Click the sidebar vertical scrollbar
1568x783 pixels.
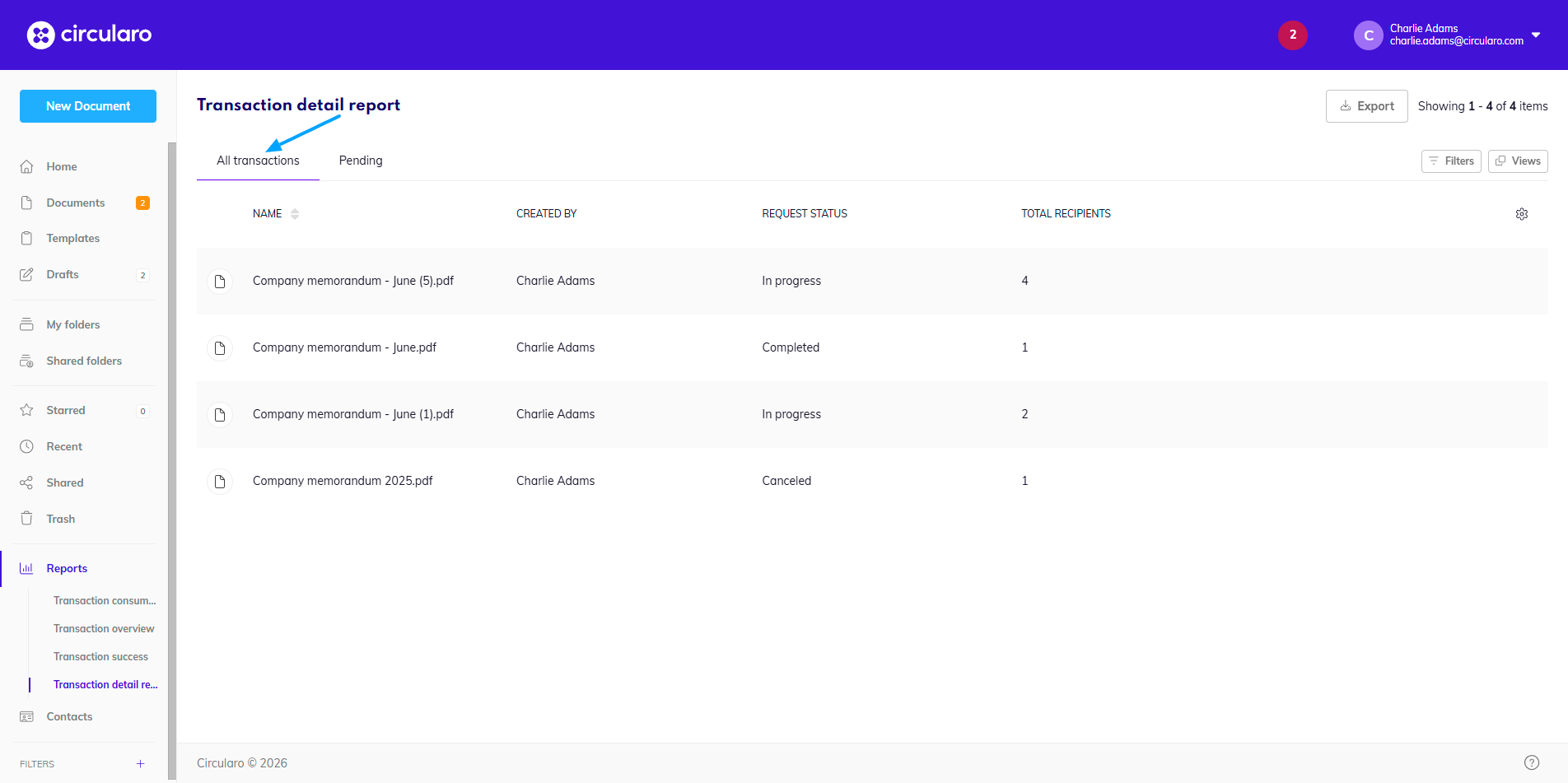point(172,461)
